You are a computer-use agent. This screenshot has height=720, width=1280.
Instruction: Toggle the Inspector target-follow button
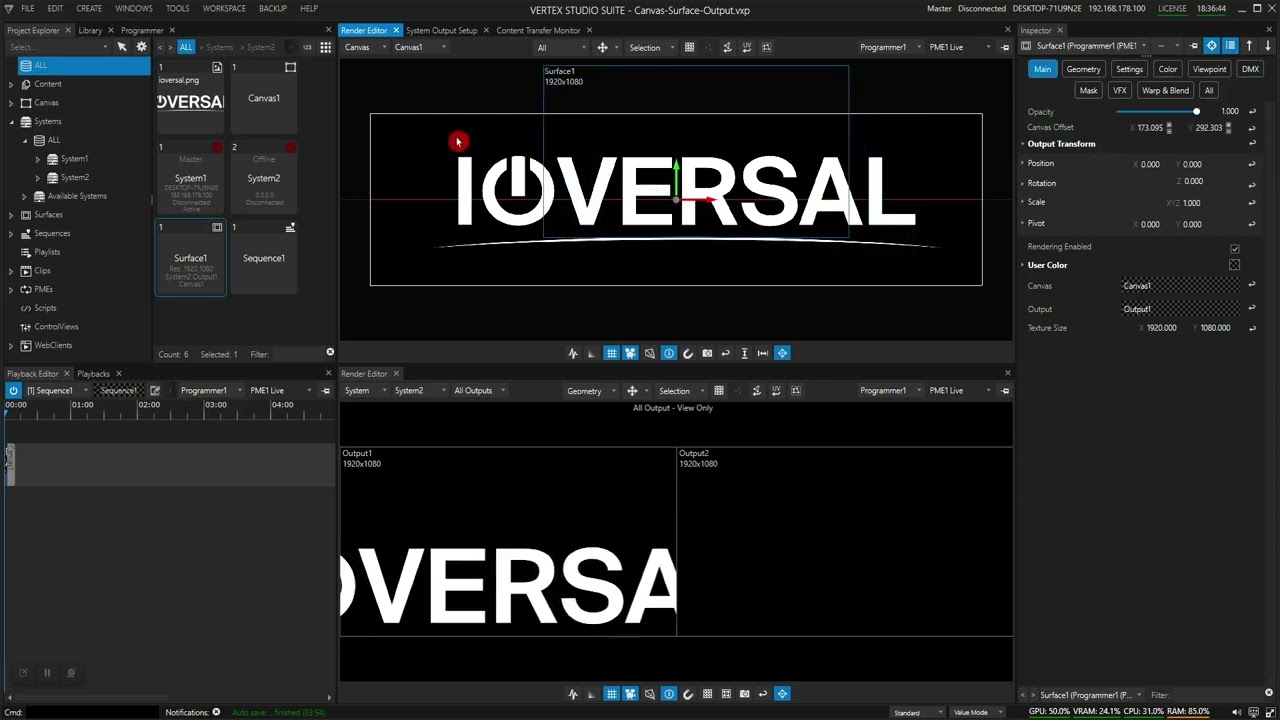(x=1211, y=46)
